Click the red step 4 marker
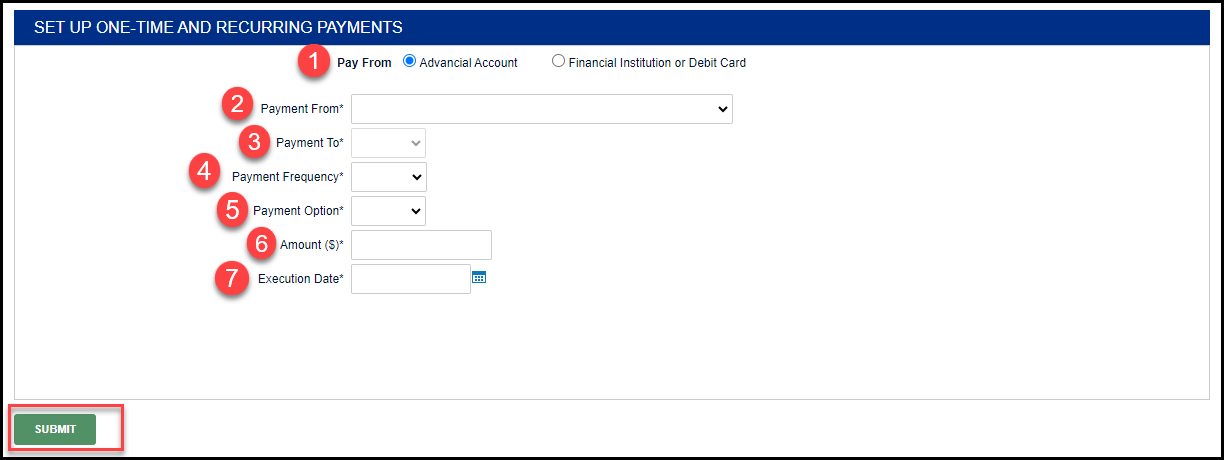This screenshot has width=1224, height=460. 205,172
